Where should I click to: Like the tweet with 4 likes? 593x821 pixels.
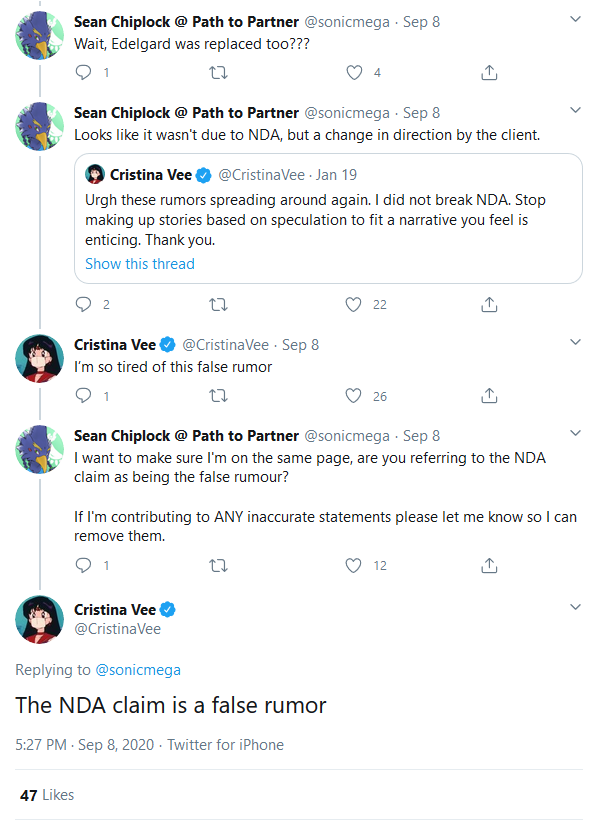click(354, 72)
